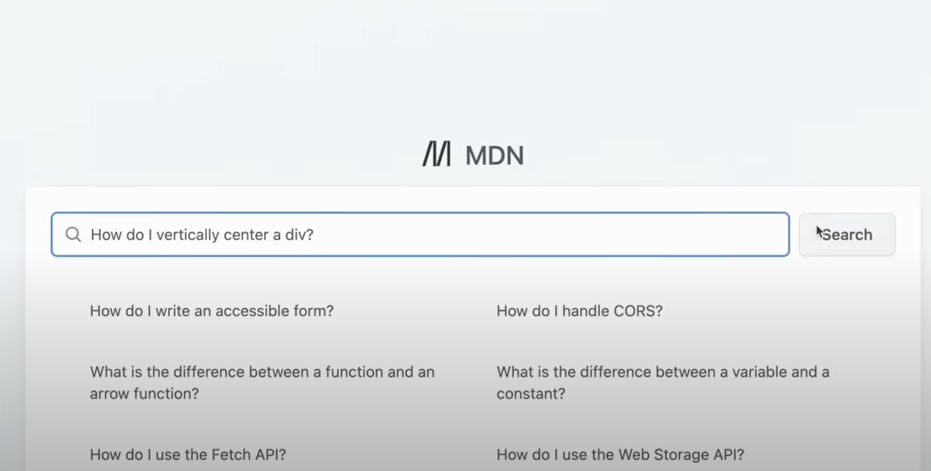Image resolution: width=931 pixels, height=471 pixels.
Task: Open 'How do I use the Fetch API?'
Action: coord(188,454)
